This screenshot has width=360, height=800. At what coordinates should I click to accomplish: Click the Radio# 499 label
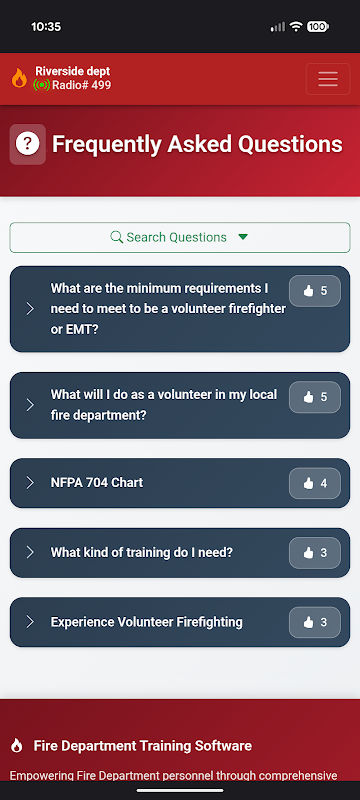point(82,85)
